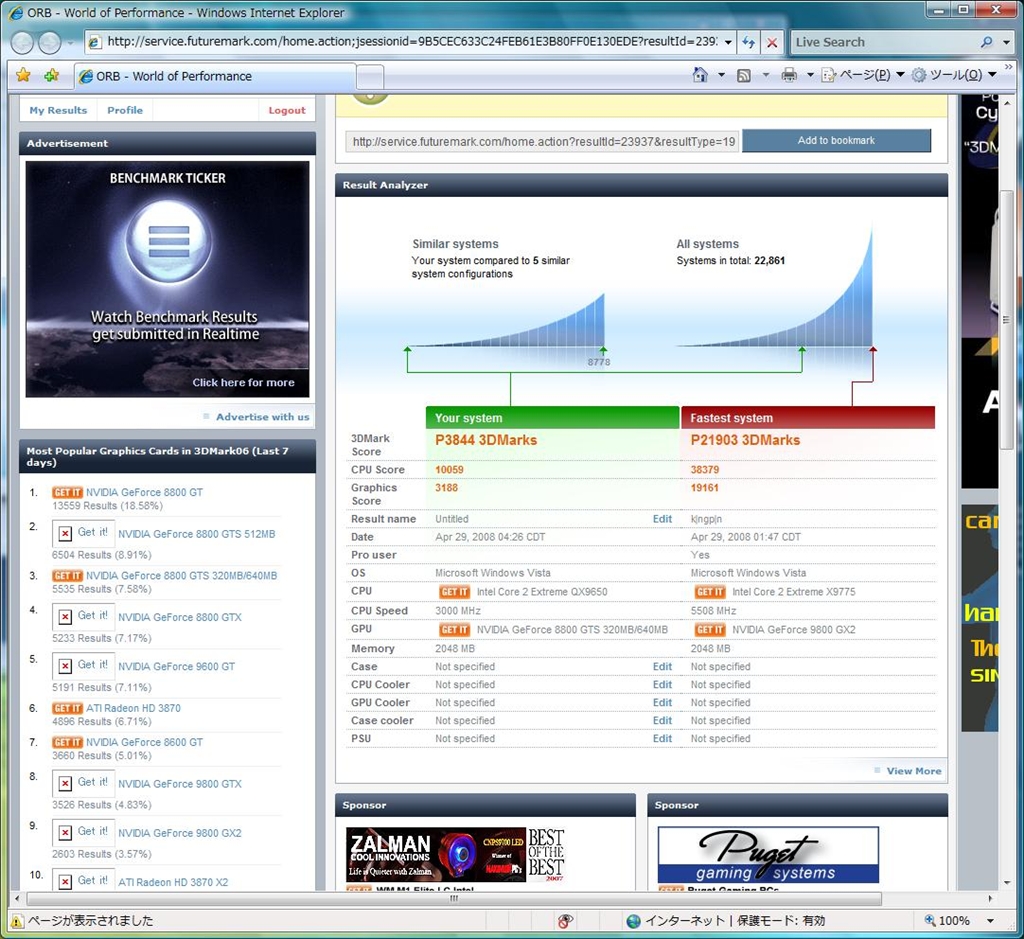Open the My Results tab
This screenshot has height=939, width=1024.
tap(58, 110)
